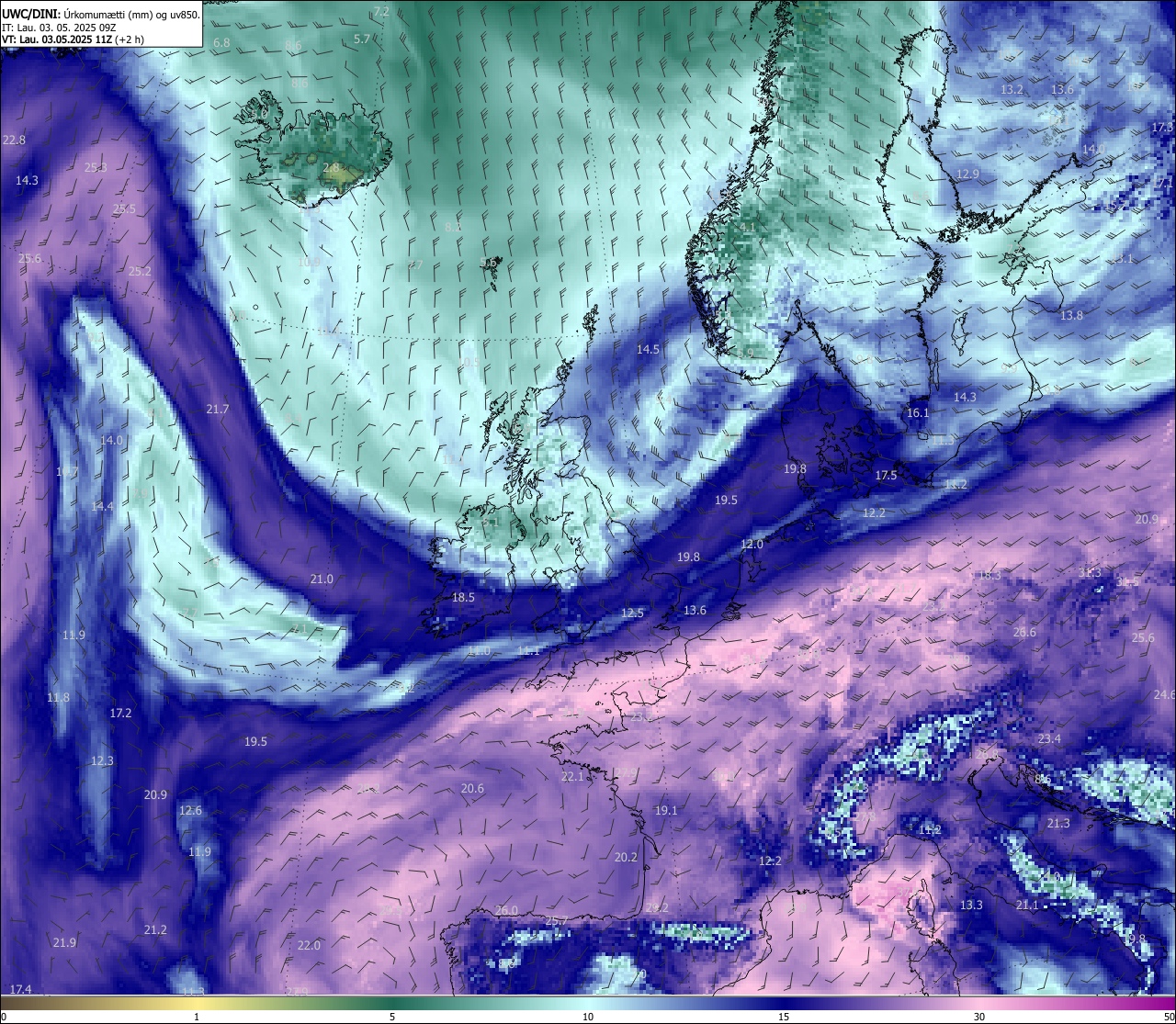Click the 22.0 value on the map
Screen dimensions: 1176x1024
tap(309, 946)
